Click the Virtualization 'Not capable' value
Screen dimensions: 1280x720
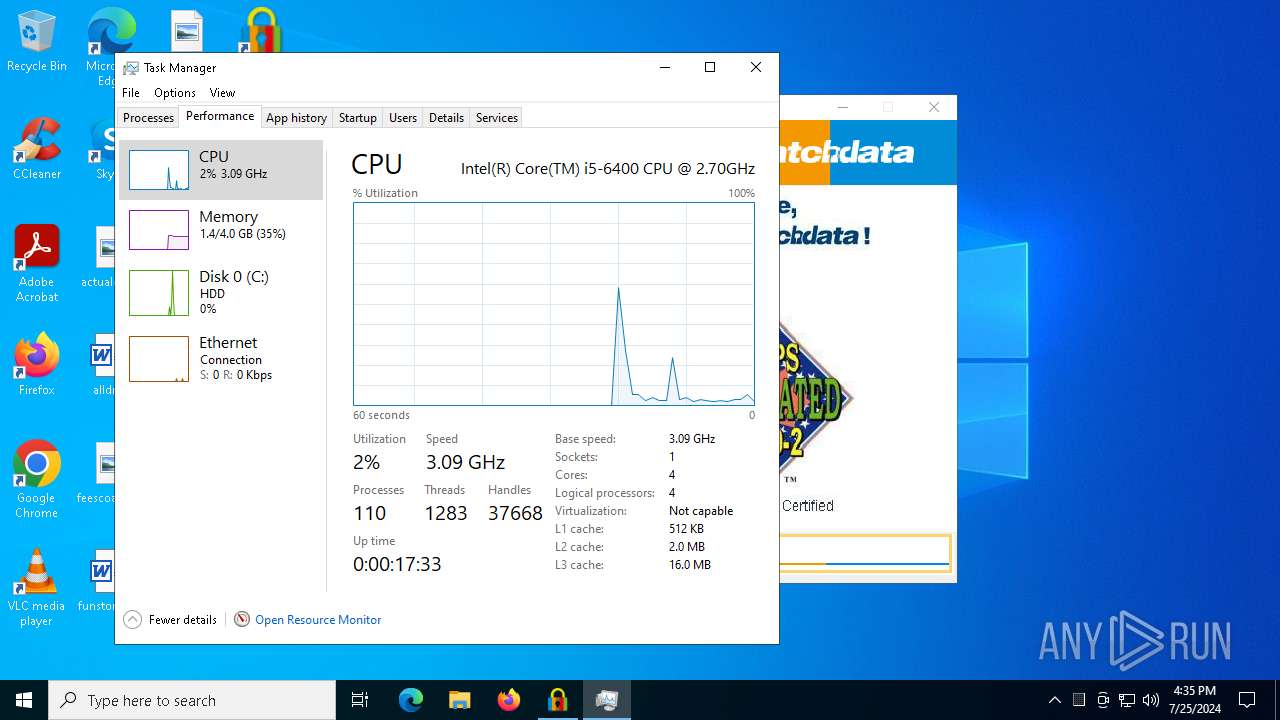(x=701, y=511)
